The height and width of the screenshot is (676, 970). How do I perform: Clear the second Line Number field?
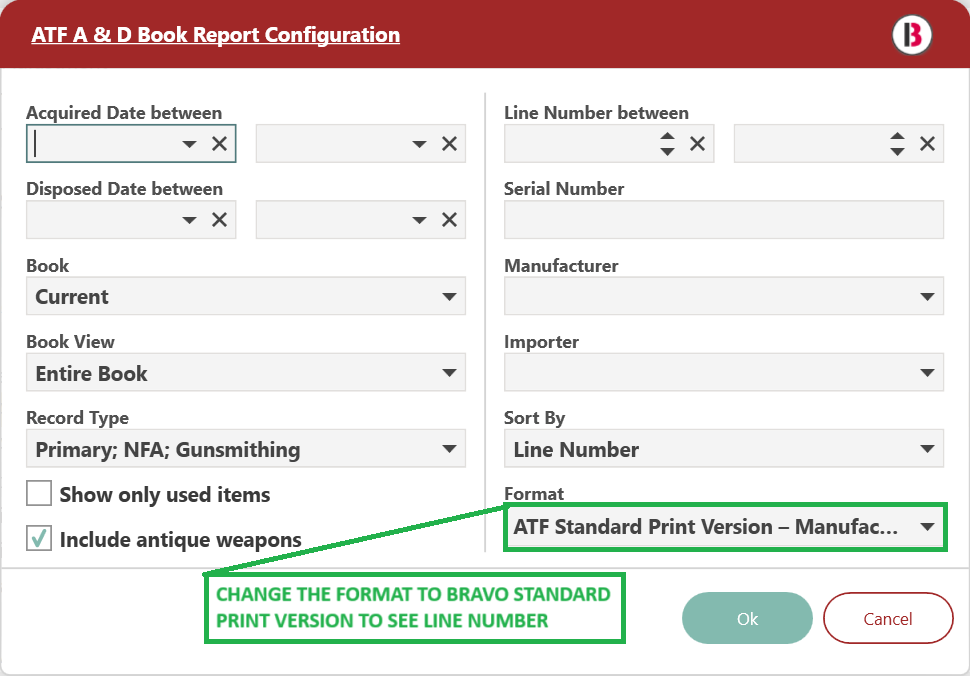[927, 144]
